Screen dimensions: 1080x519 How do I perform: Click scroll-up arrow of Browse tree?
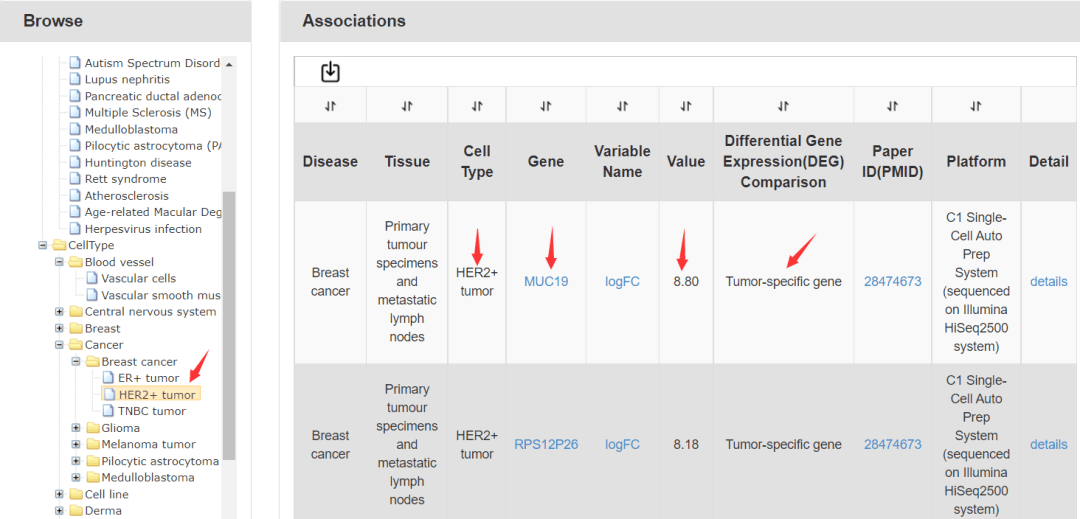[x=229, y=63]
